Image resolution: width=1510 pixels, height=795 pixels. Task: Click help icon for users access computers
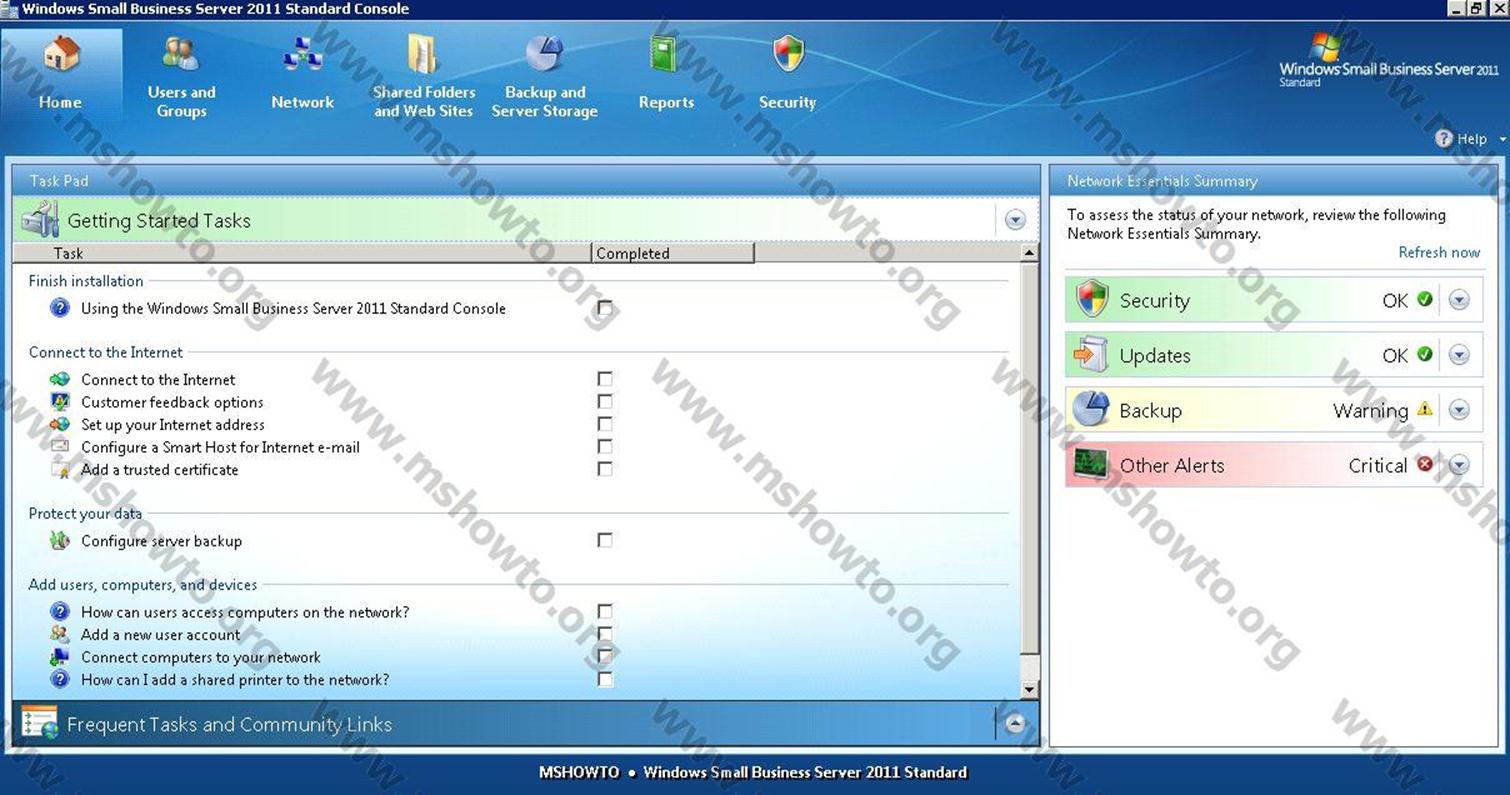click(x=60, y=612)
